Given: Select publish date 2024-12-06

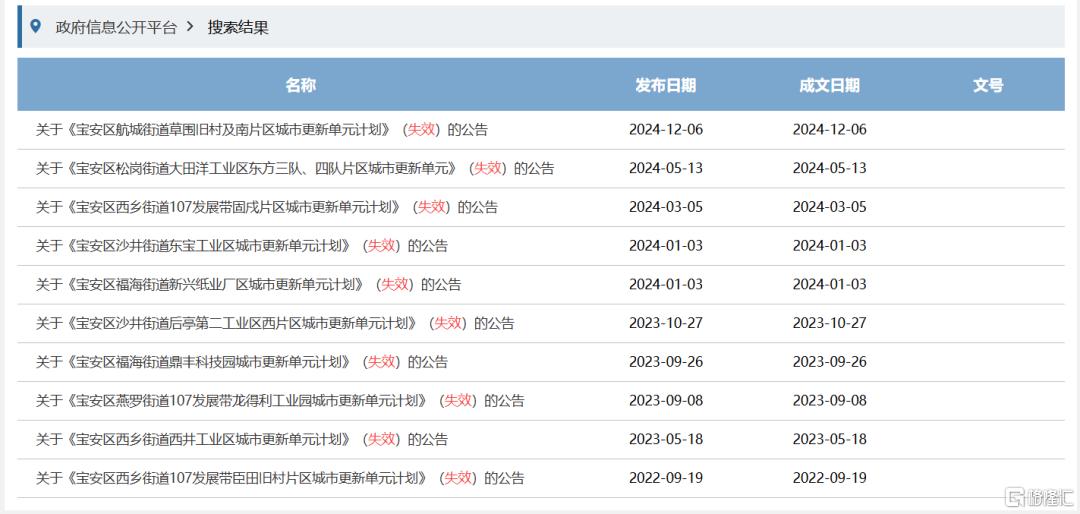Looking at the screenshot, I should click(x=666, y=130).
